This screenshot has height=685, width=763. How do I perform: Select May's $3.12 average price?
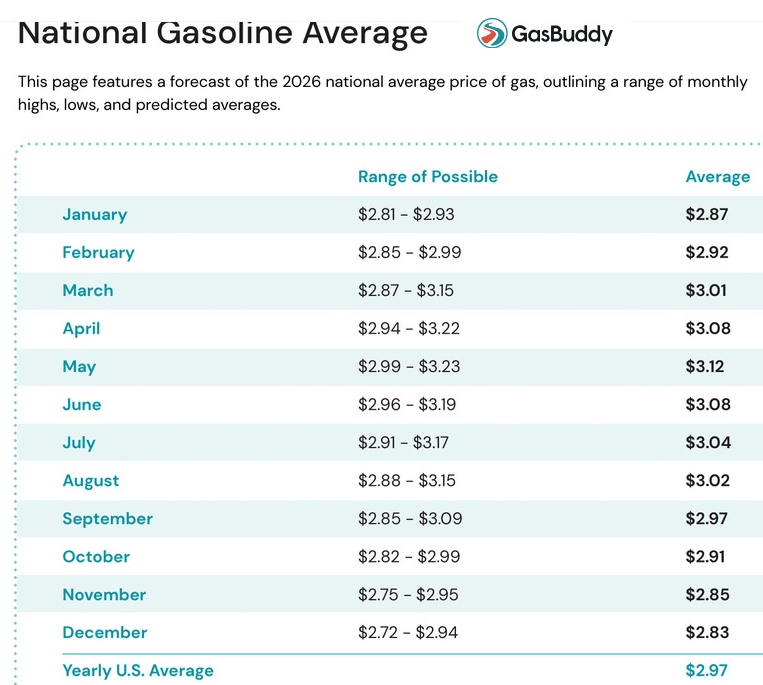pyautogui.click(x=707, y=367)
